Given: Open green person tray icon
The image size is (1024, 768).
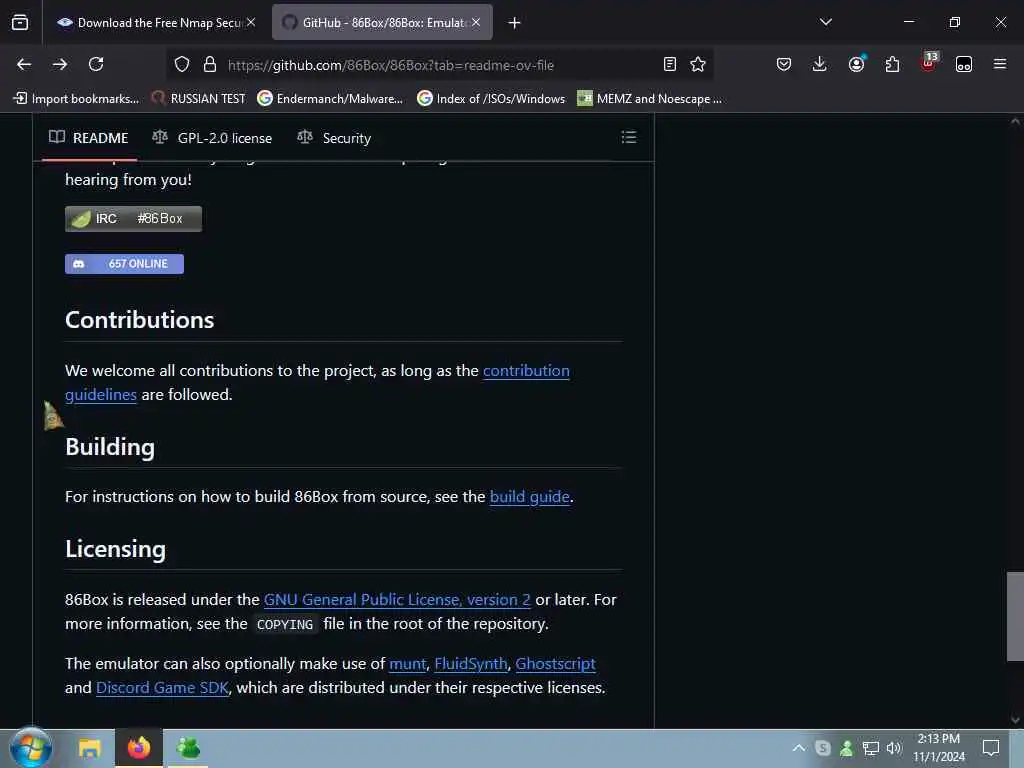Looking at the screenshot, I should pos(846,748).
